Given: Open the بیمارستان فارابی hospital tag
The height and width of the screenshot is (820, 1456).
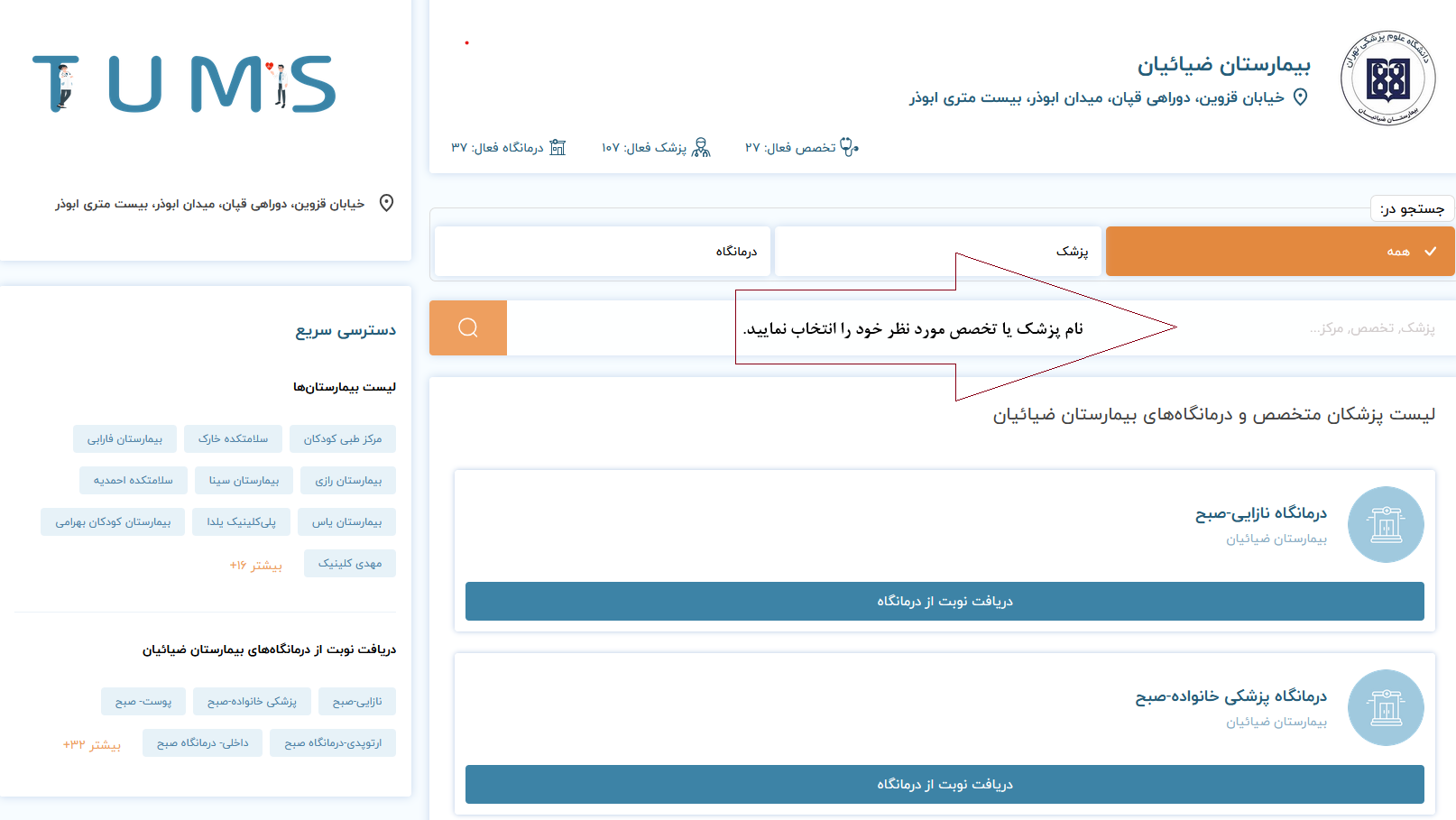Looking at the screenshot, I should pos(124,439).
